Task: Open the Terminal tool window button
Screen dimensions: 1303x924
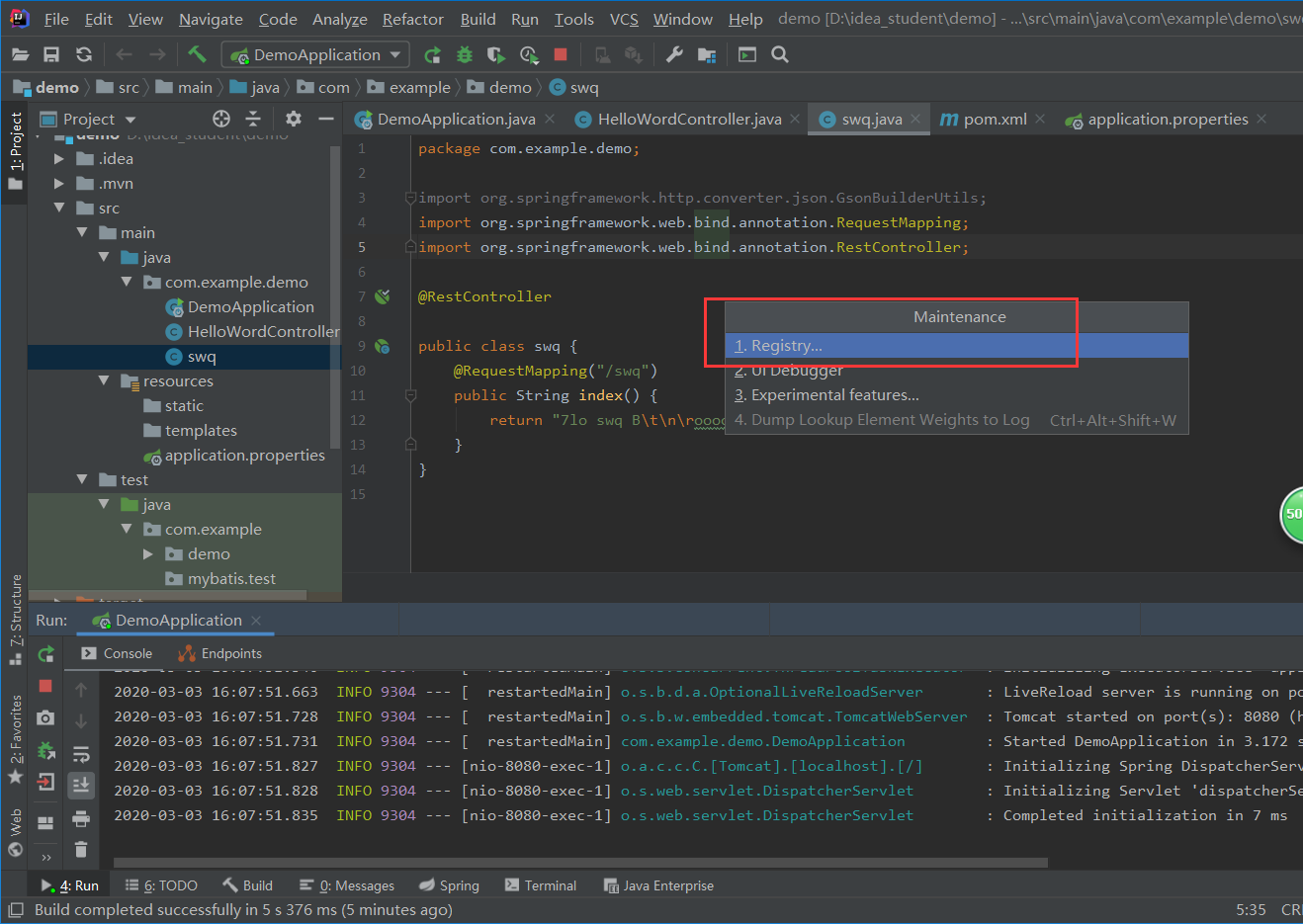Action: pos(541,885)
